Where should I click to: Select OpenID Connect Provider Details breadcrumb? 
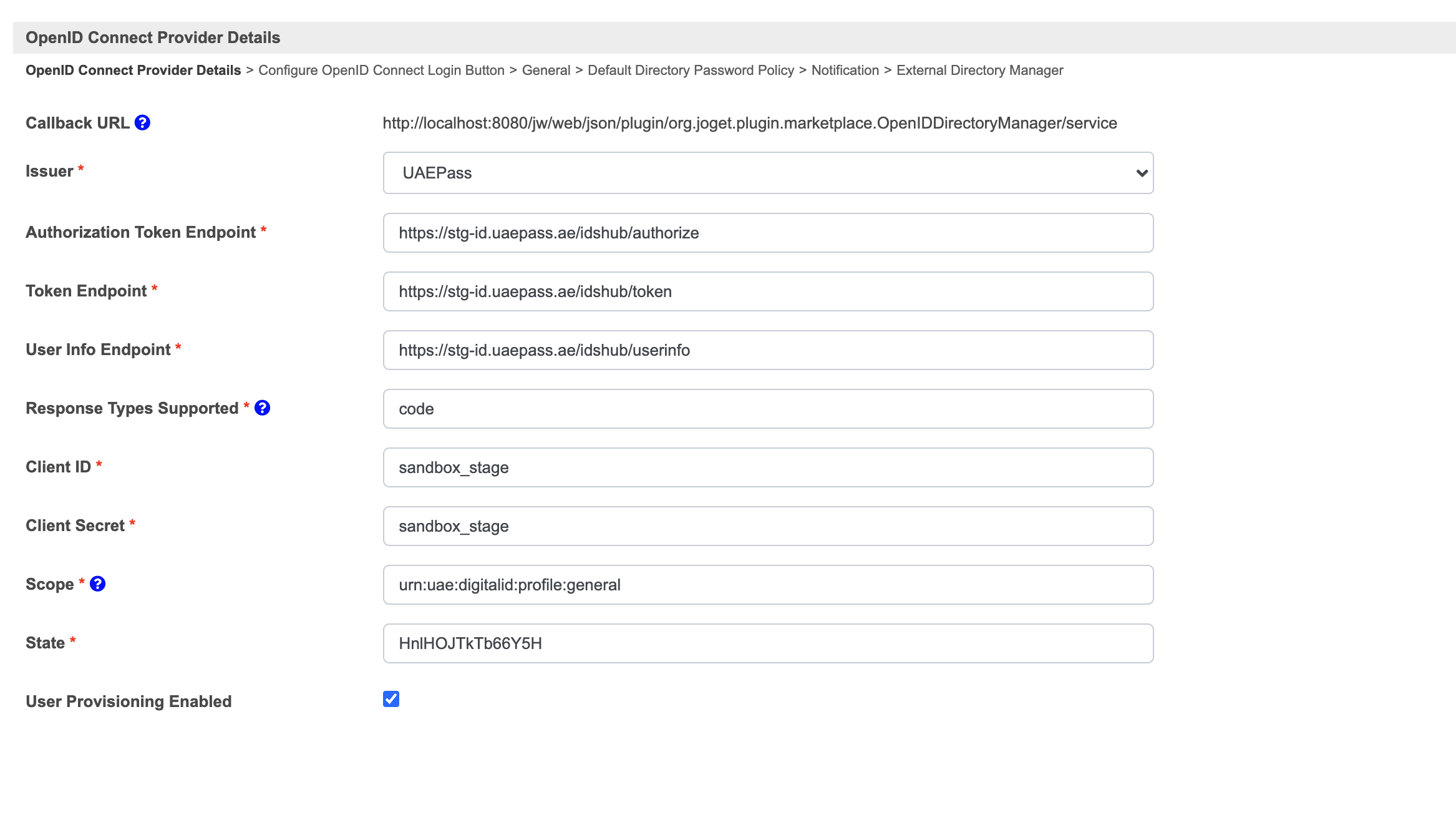[x=133, y=71]
